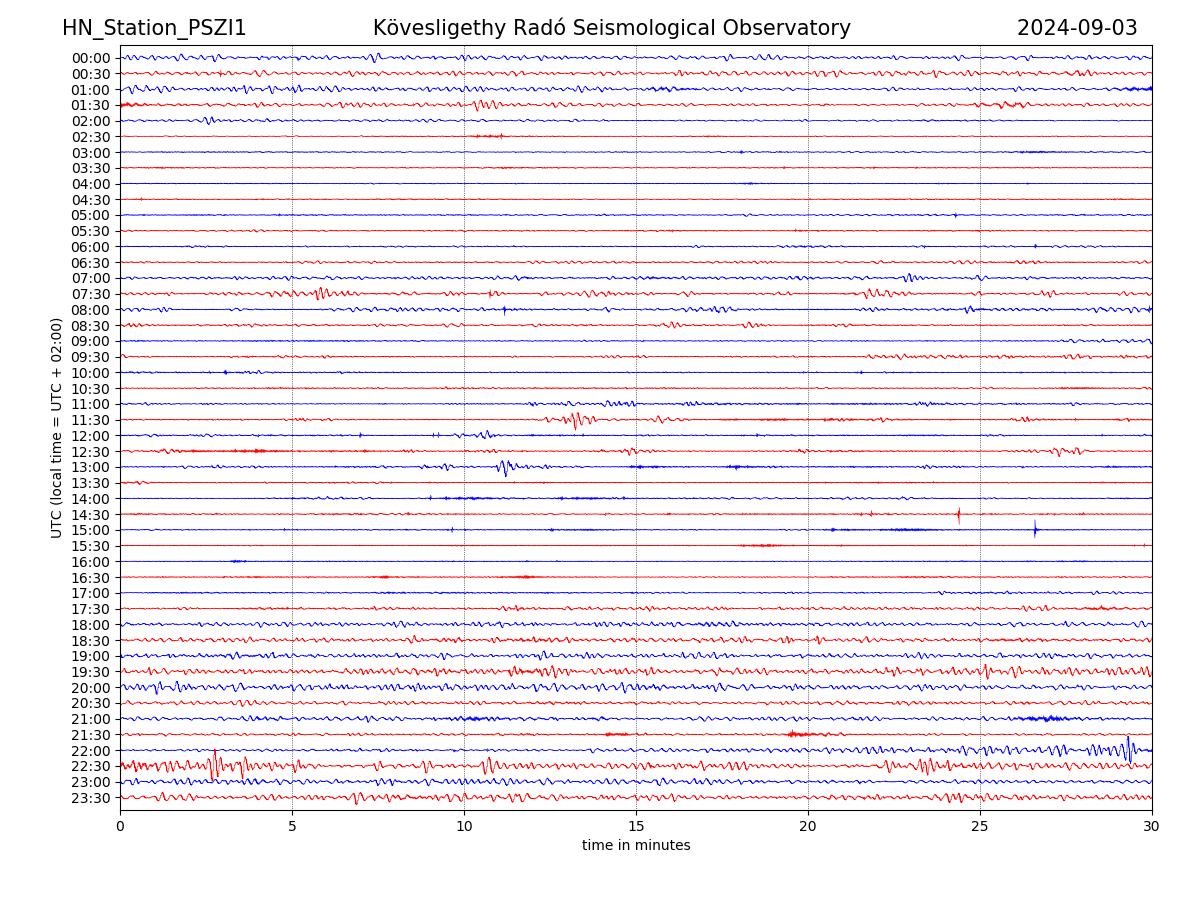Click the x-axis tick labeled 30

coord(1152,827)
